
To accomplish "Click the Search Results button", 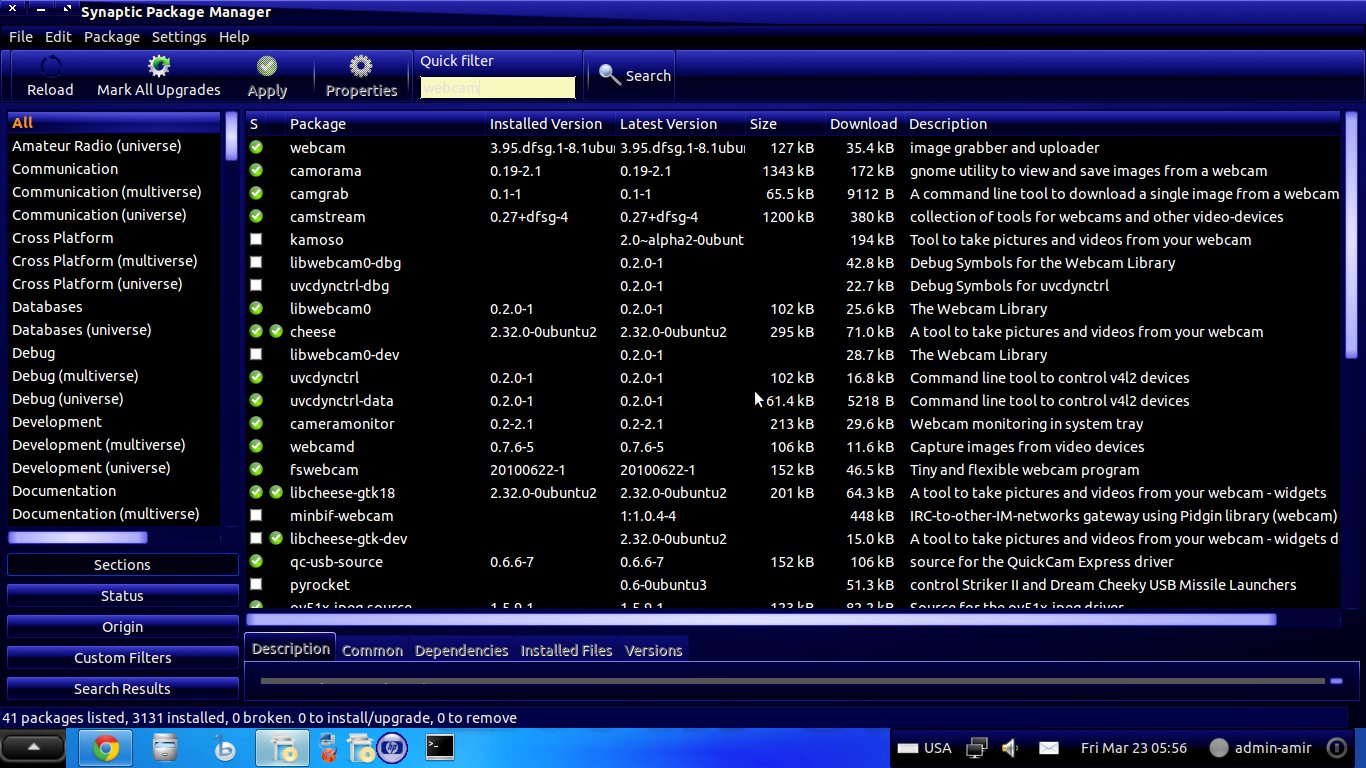I will pos(122,689).
